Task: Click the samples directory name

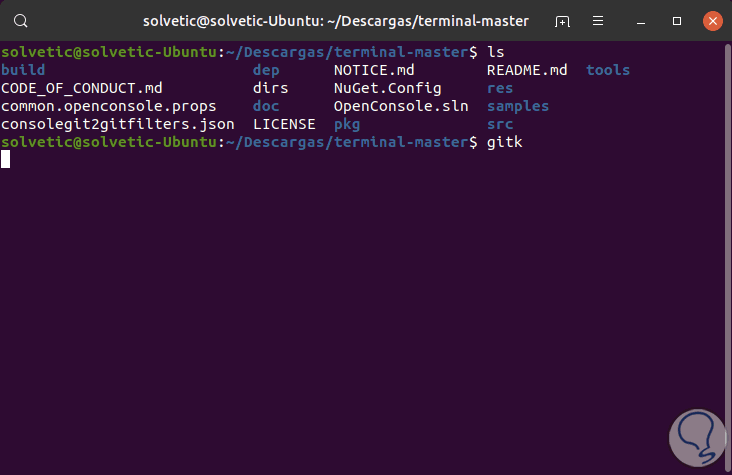Action: pyautogui.click(x=518, y=106)
